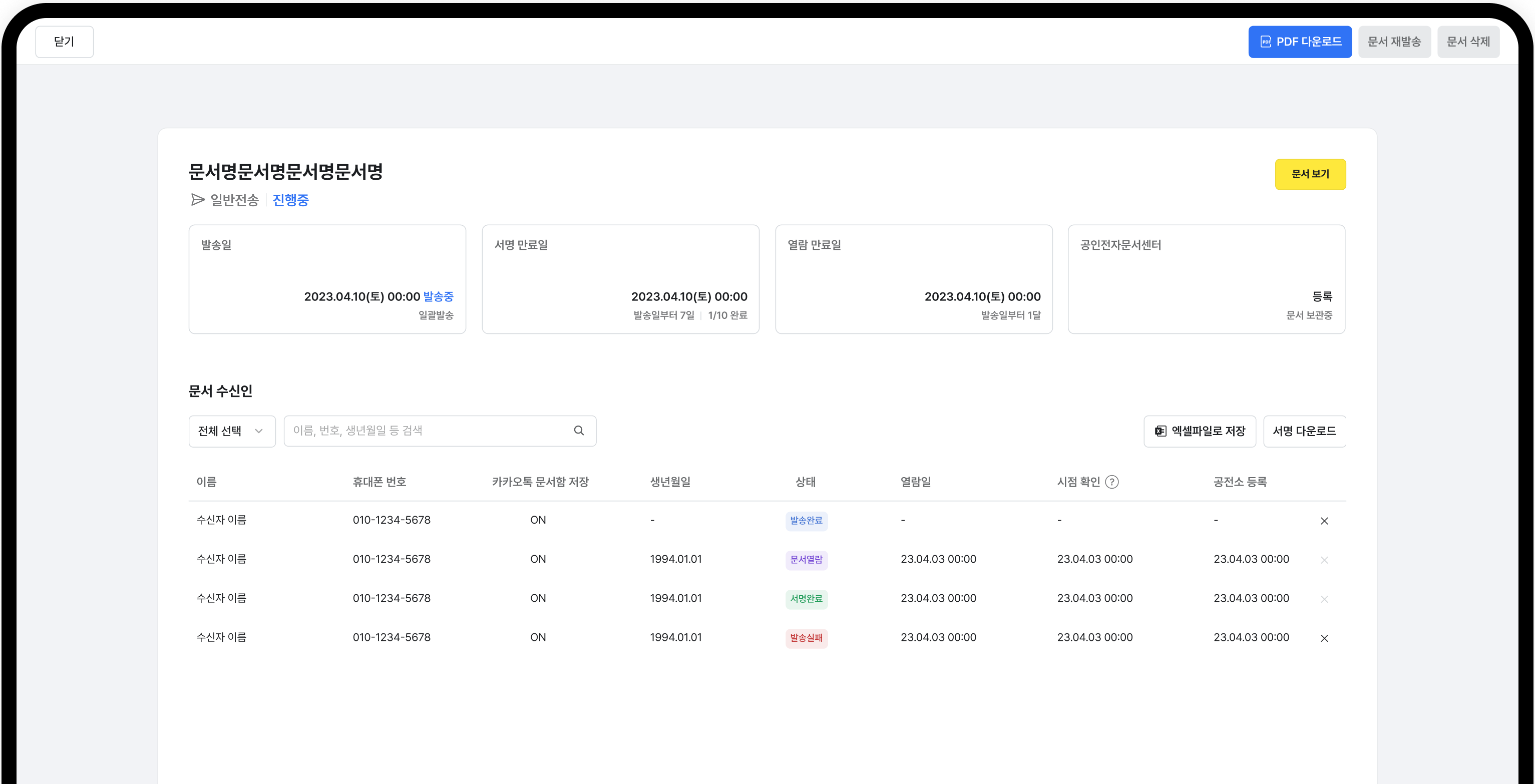Image resolution: width=1535 pixels, height=784 pixels.
Task: Click the 열람일 column header
Action: (915, 482)
